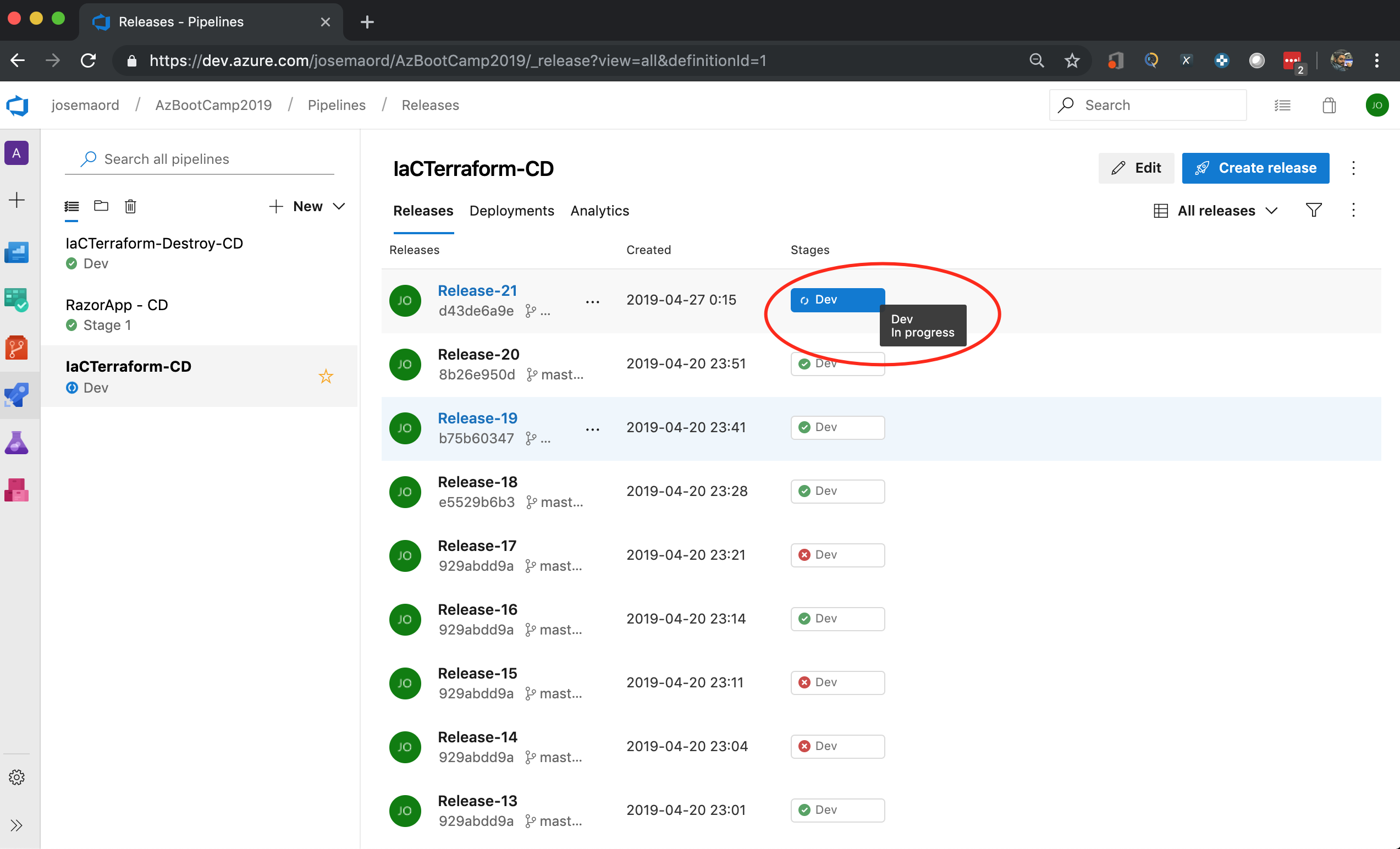Open Azure Boards icon in sidebar
Image resolution: width=1400 pixels, height=849 pixels.
click(16, 300)
